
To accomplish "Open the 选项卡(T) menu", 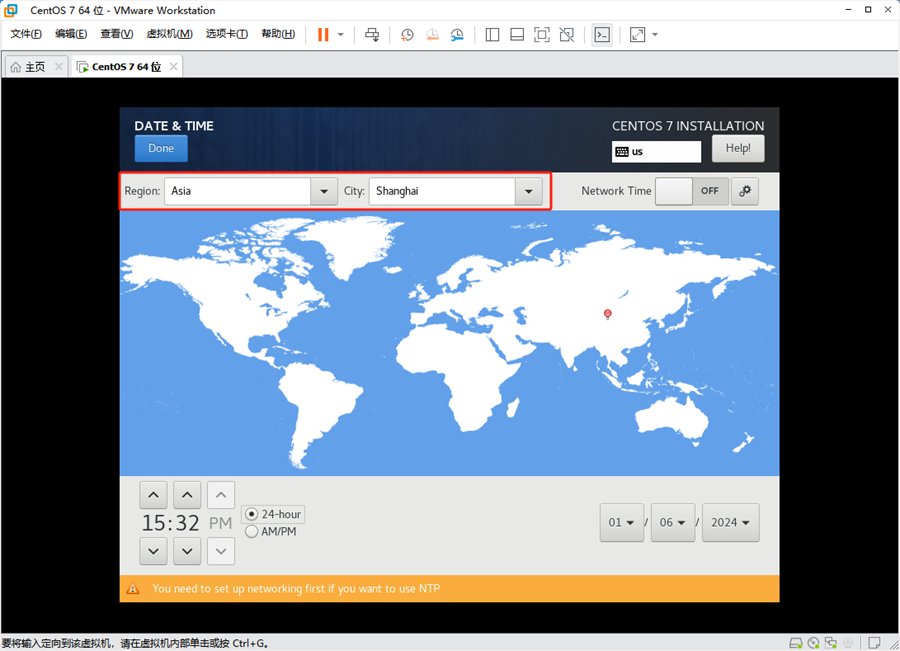I will coord(227,34).
